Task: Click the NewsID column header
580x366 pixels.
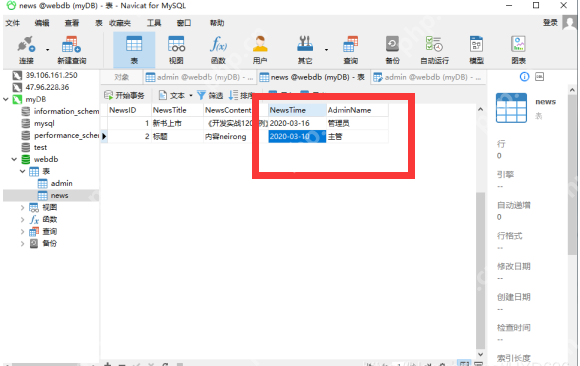Action: tap(129, 110)
